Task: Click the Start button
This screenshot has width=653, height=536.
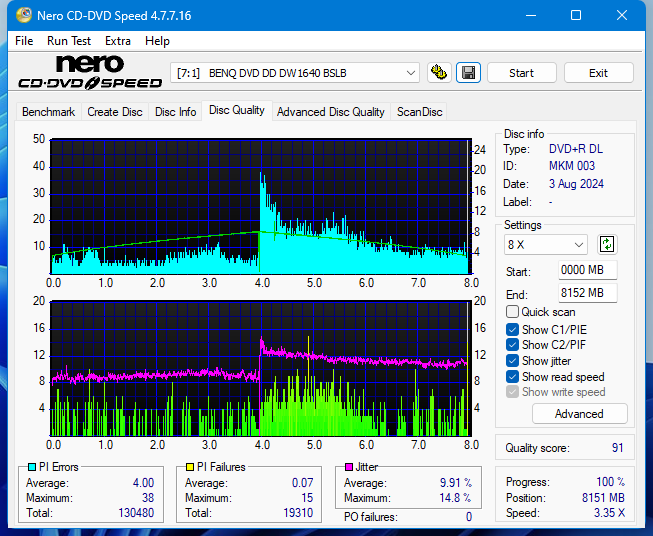Action: click(521, 73)
